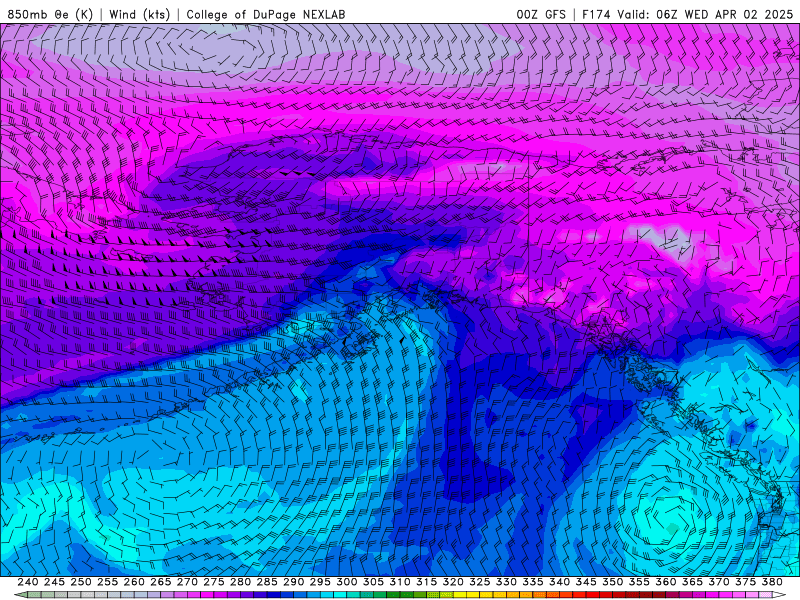
Task: Select the 260 value on the color scale
Action: point(134,582)
